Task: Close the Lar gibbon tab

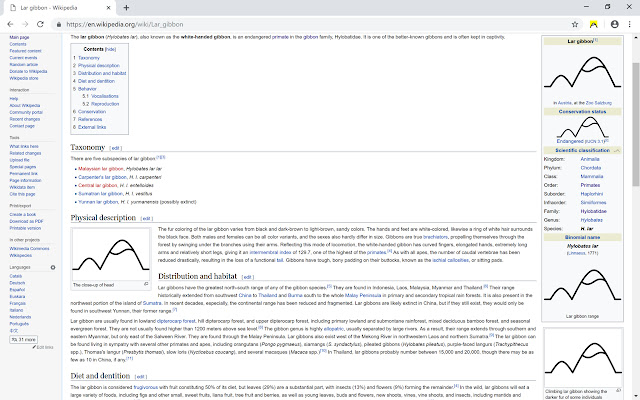Action: 108,7
